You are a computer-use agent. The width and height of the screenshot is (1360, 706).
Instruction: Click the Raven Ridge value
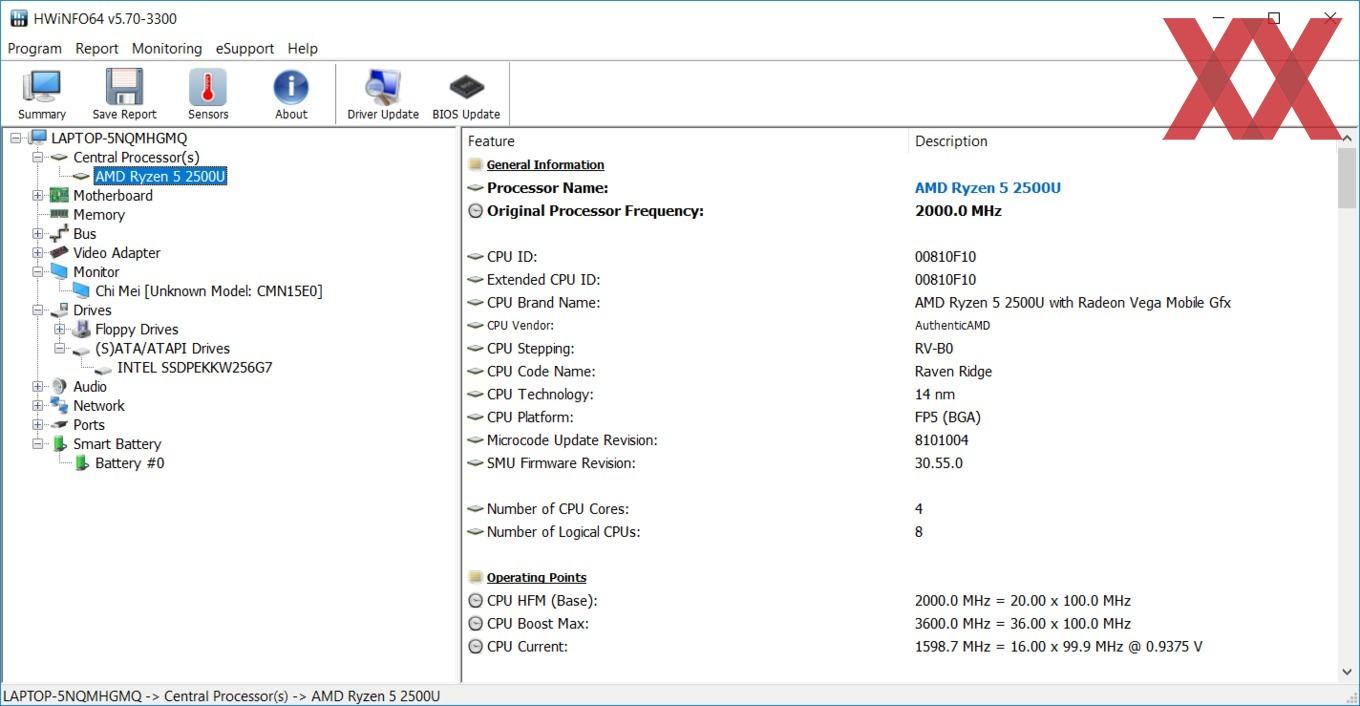(953, 371)
